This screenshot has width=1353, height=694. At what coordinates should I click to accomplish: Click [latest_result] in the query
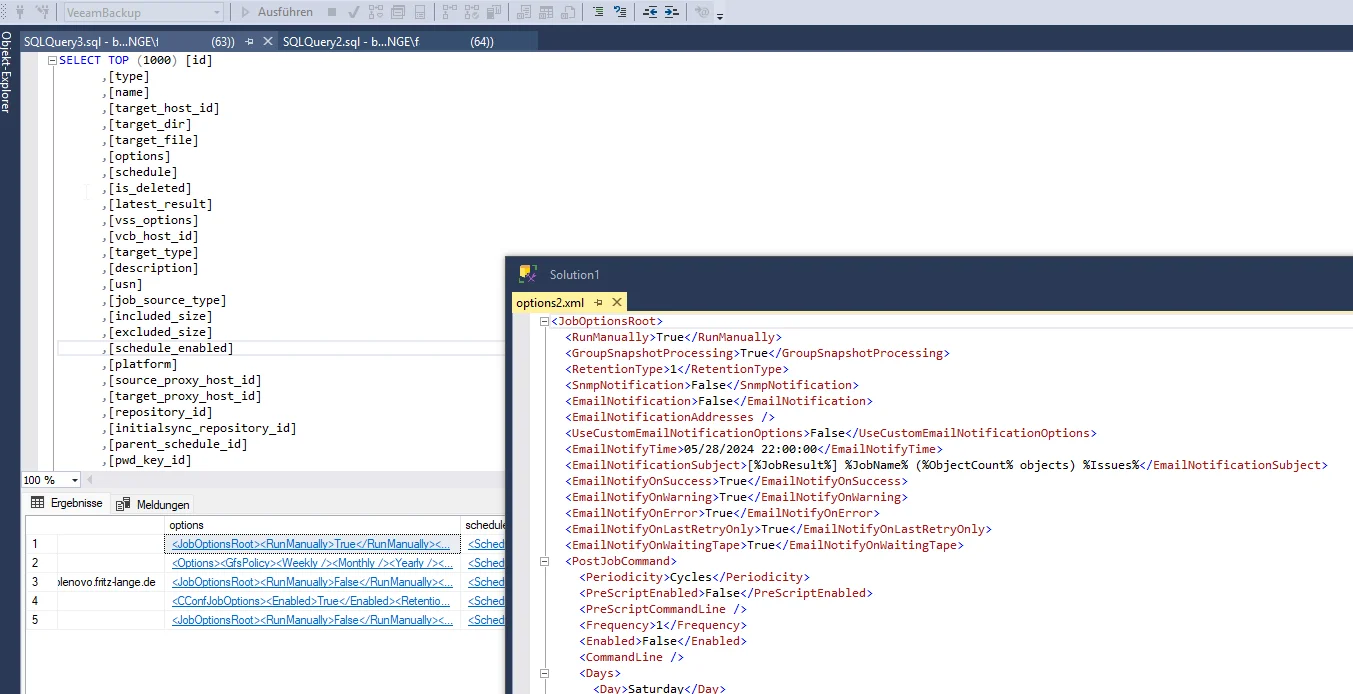(160, 204)
